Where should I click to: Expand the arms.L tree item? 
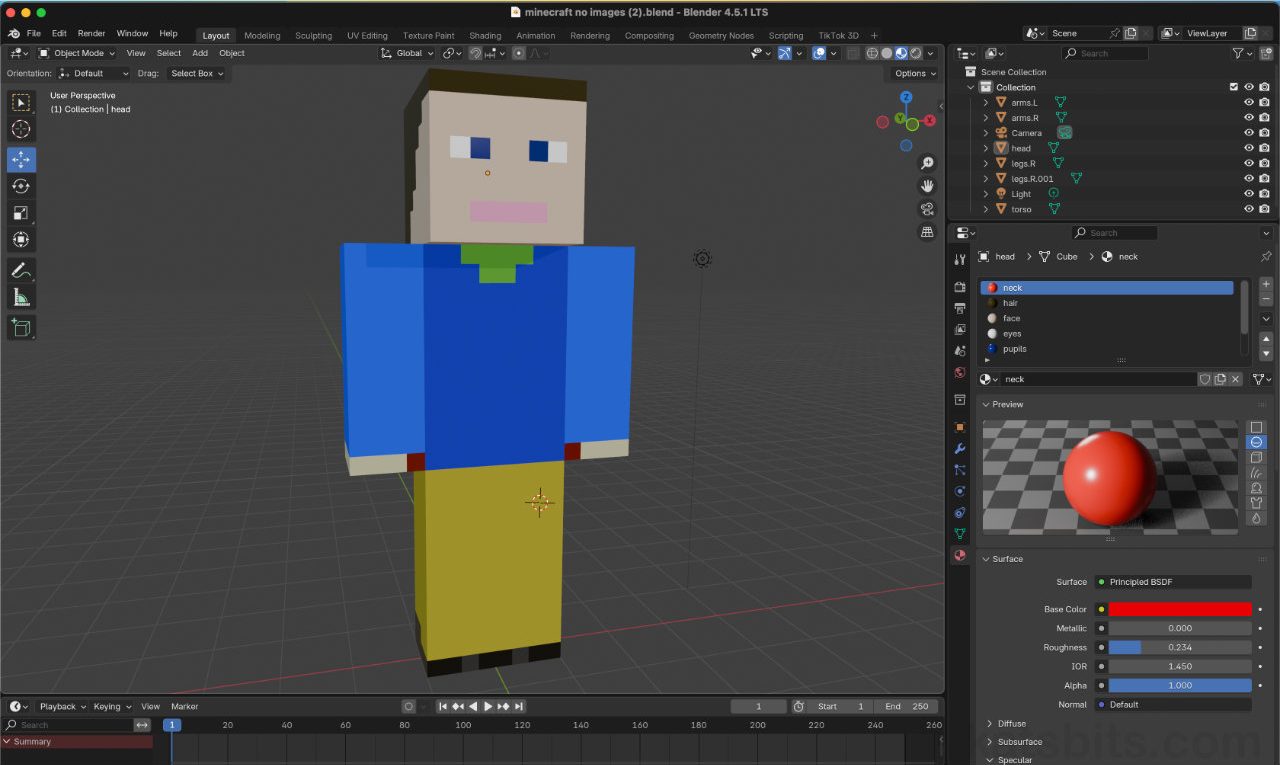tap(986, 102)
